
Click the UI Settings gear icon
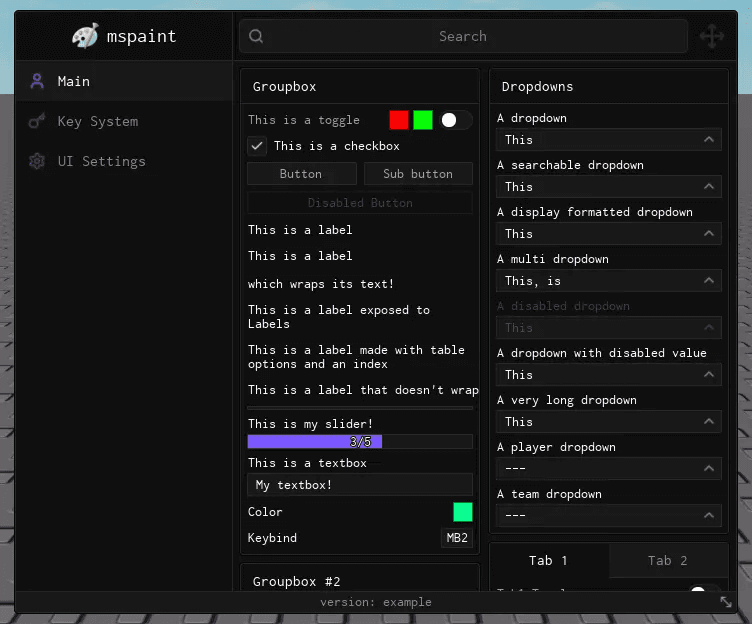(x=37, y=161)
